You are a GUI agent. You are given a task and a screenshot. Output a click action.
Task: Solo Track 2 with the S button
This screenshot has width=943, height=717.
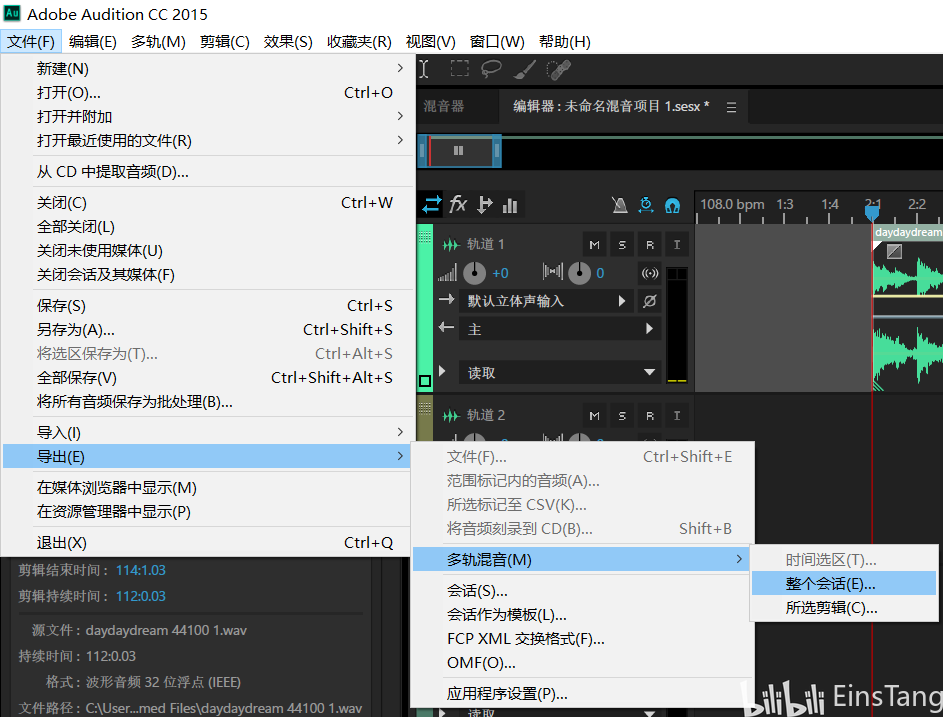(622, 416)
